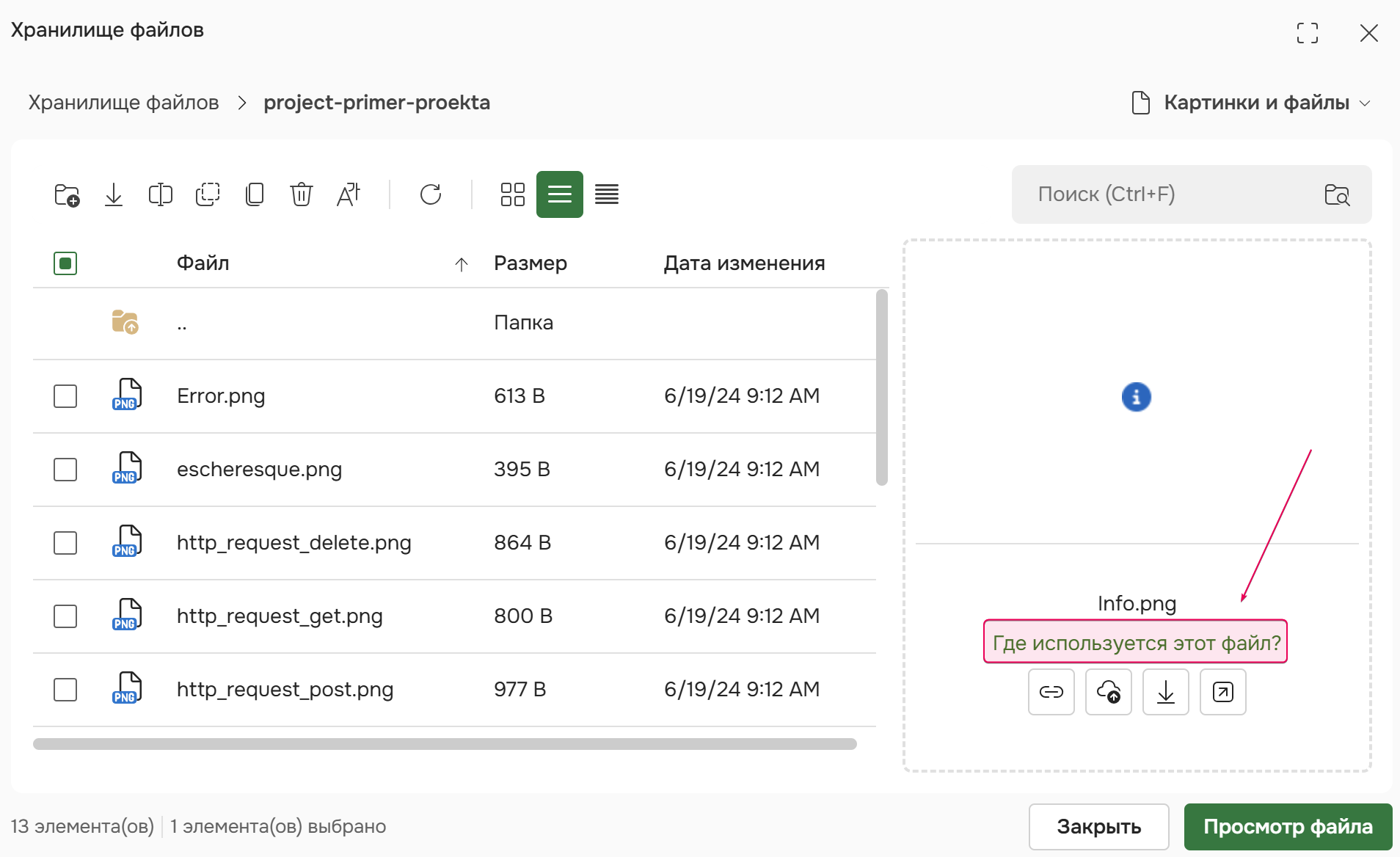This screenshot has width=1400, height=857.
Task: Click the vertical scrollbar of the file list
Action: (x=882, y=387)
